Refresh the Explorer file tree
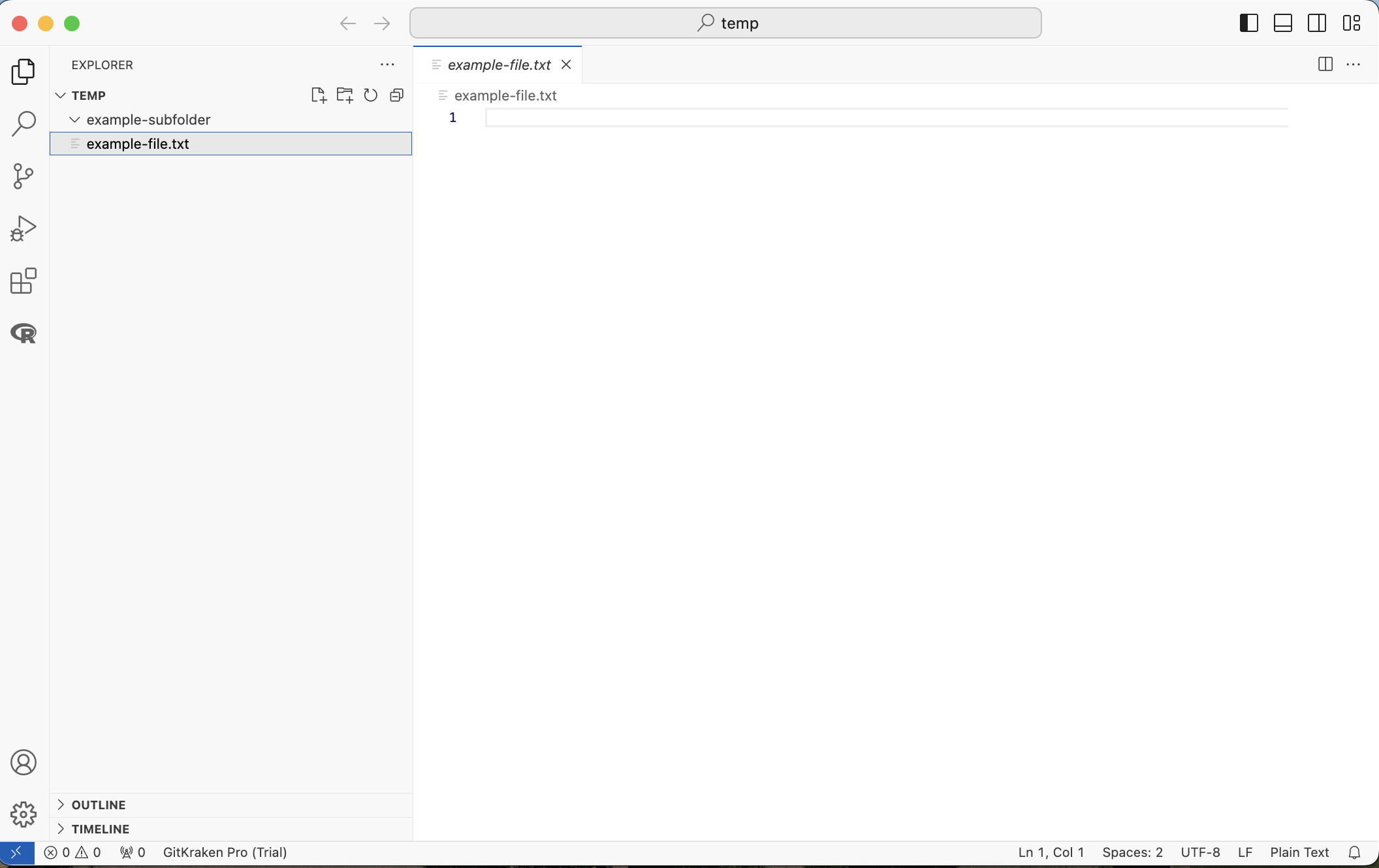 [371, 95]
